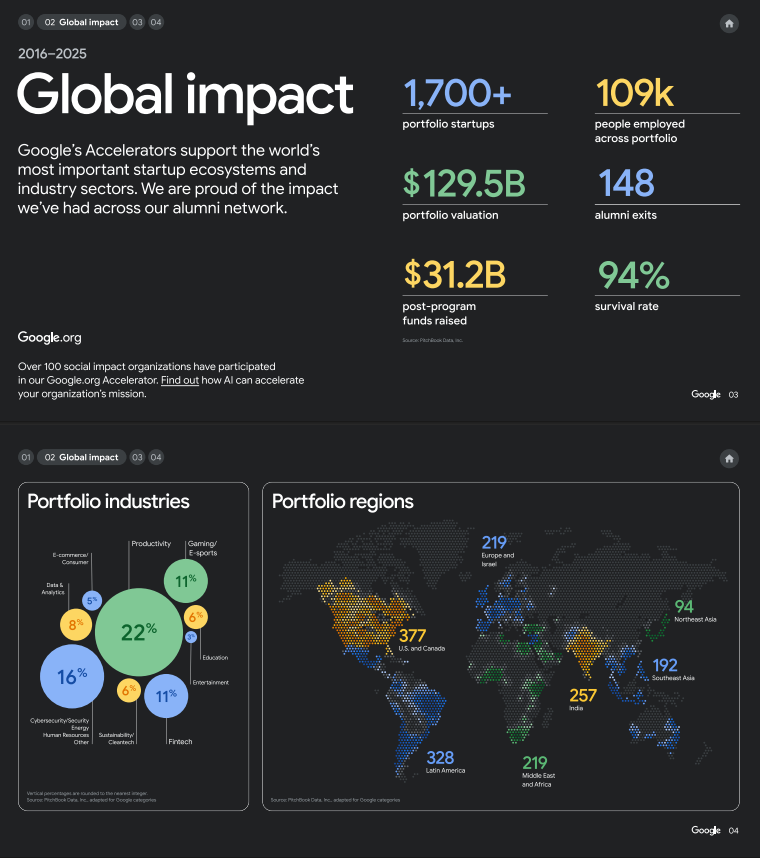Click the 257 India value
This screenshot has width=760, height=858.
583,695
